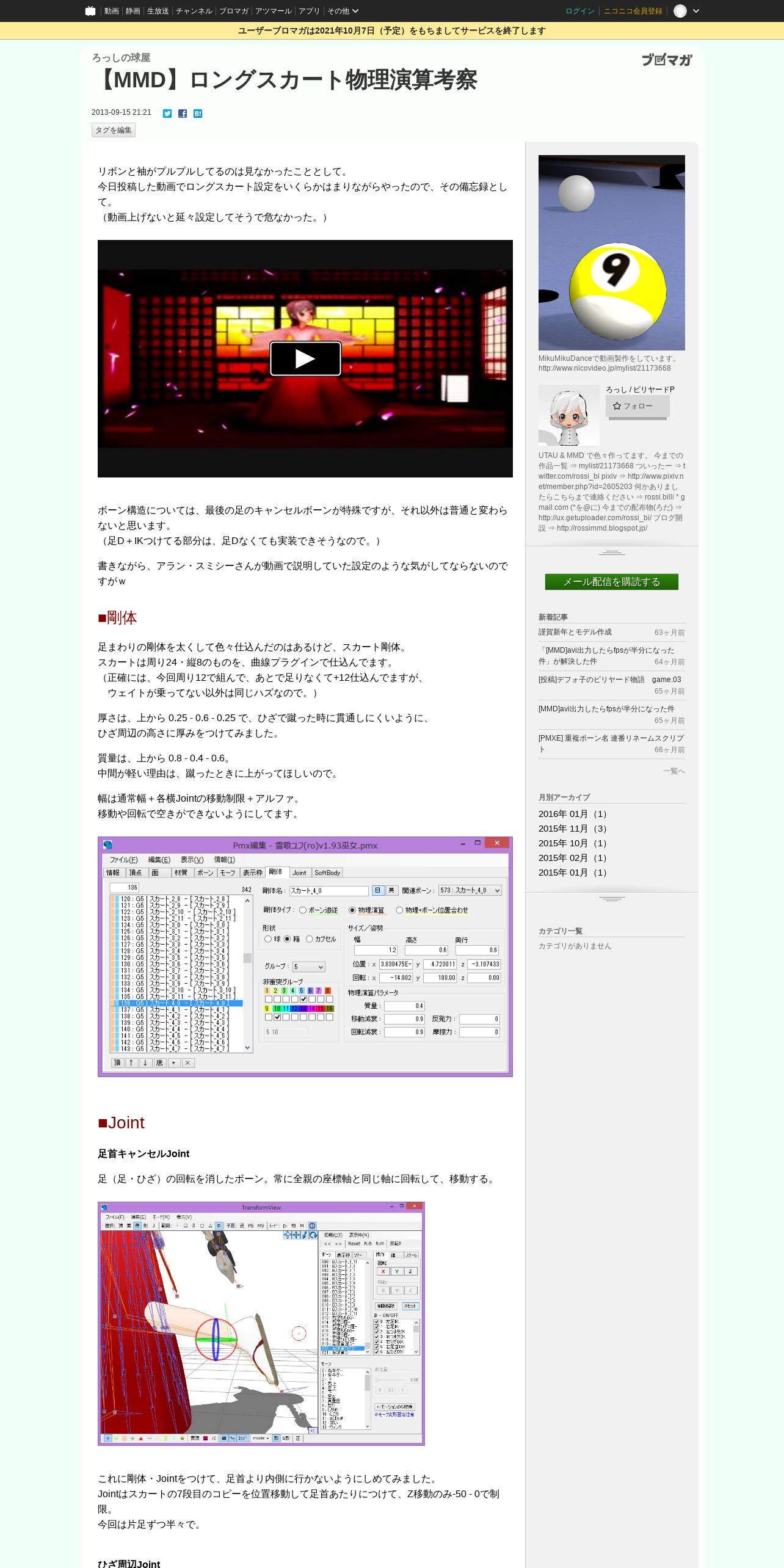Click the 63ヶ月前 timestamp
The image size is (784, 1568).
(670, 633)
